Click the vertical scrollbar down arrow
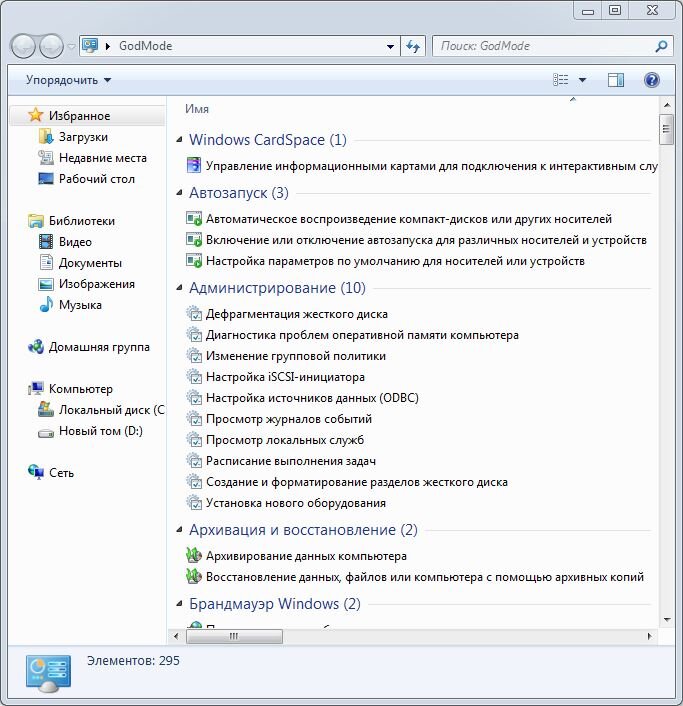 pos(667,620)
